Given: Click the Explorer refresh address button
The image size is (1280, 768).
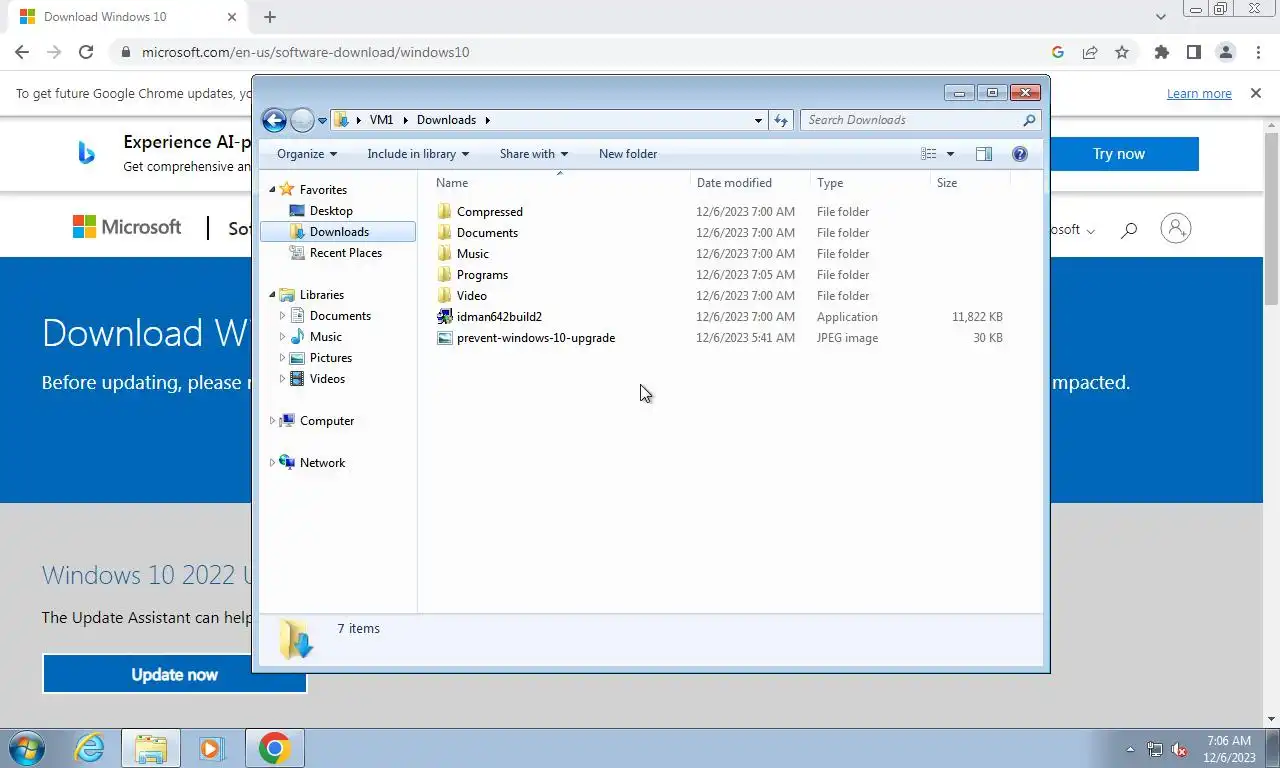Looking at the screenshot, I should point(782,120).
